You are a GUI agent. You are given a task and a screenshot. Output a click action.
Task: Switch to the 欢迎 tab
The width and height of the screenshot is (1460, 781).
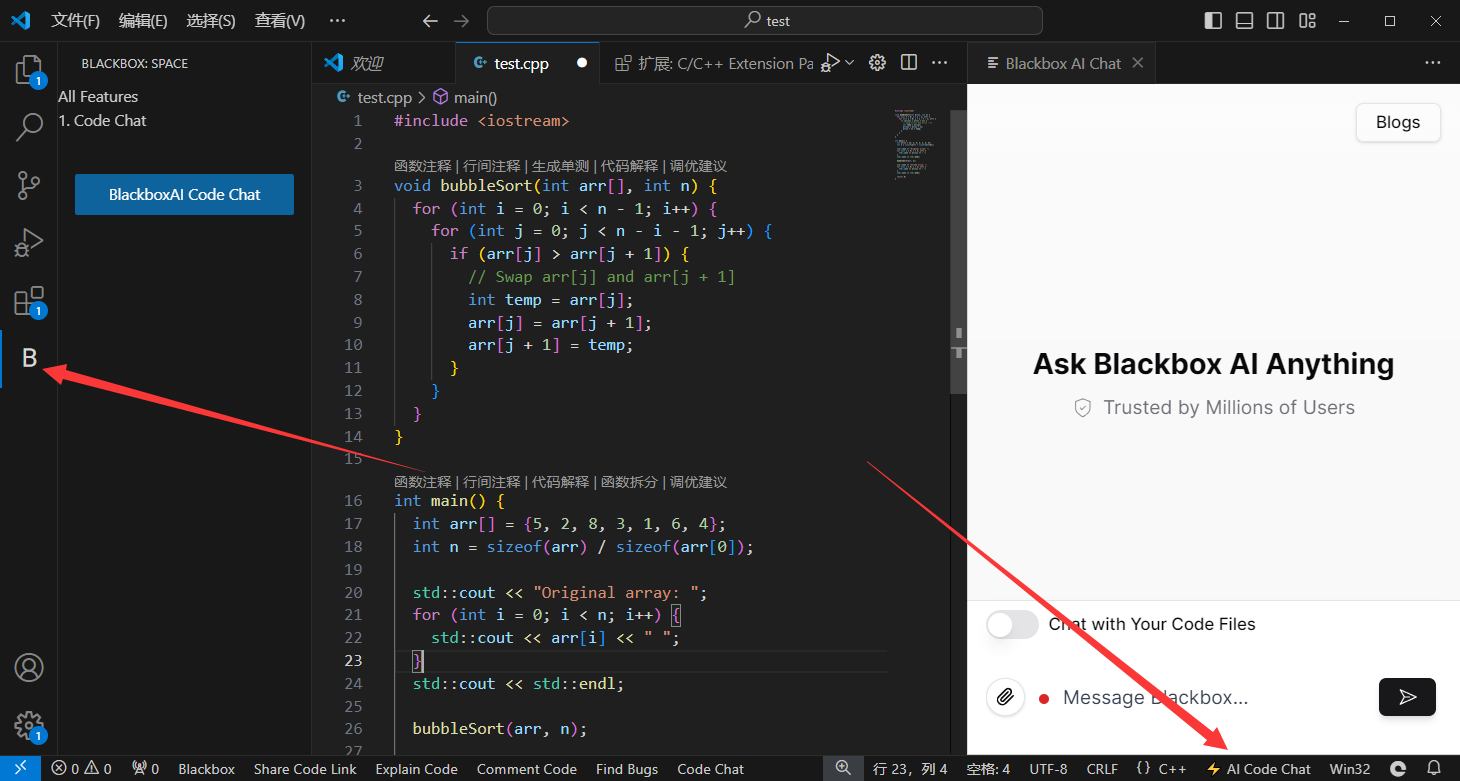(366, 63)
